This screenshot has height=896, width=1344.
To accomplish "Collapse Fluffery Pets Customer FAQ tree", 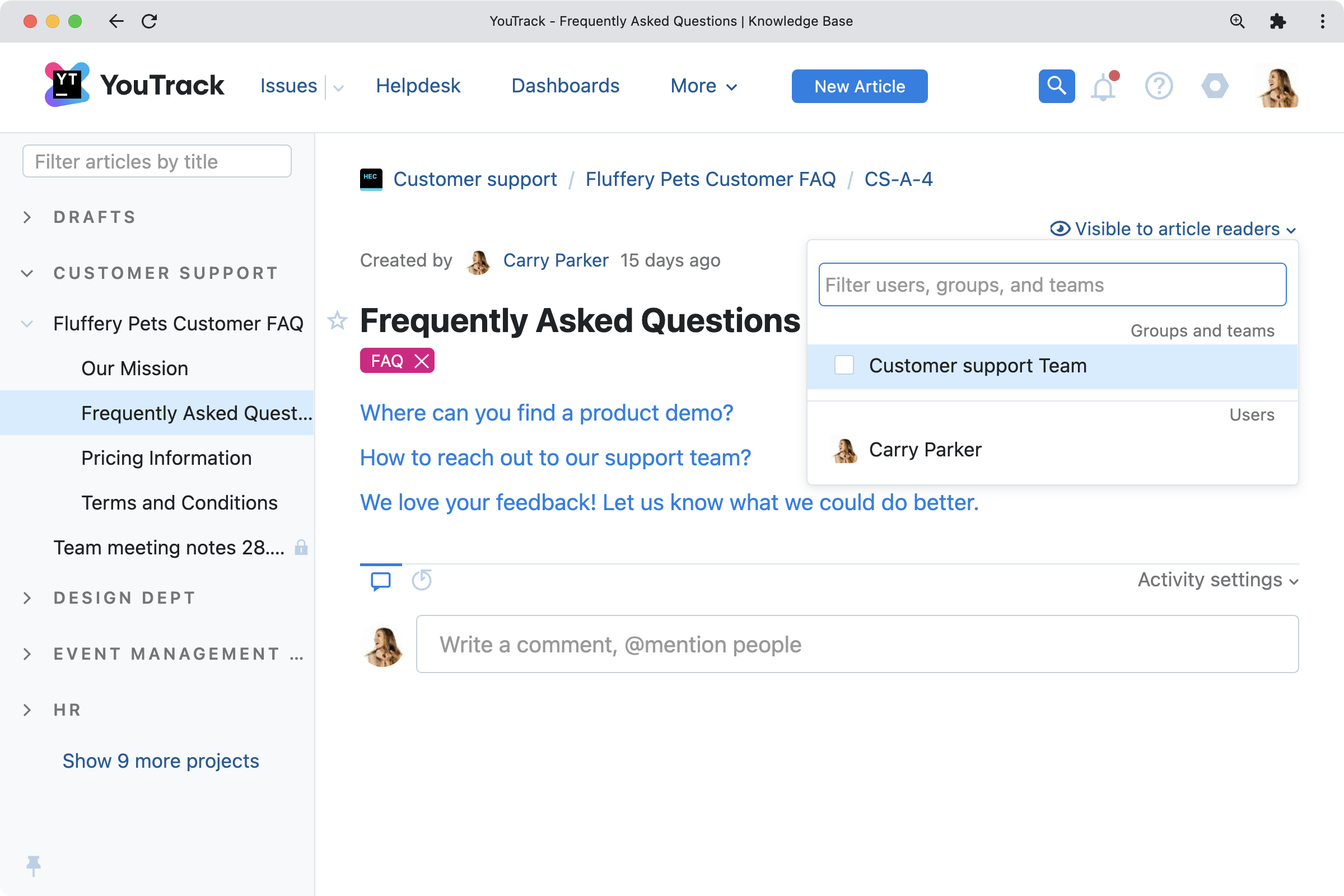I will [x=27, y=324].
